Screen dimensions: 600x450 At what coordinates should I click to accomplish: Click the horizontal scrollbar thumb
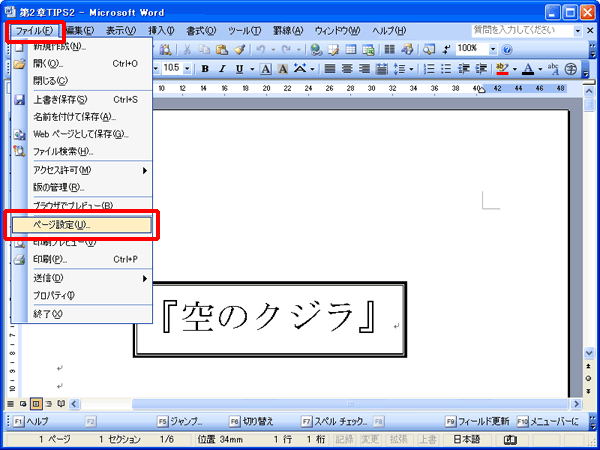click(350, 404)
